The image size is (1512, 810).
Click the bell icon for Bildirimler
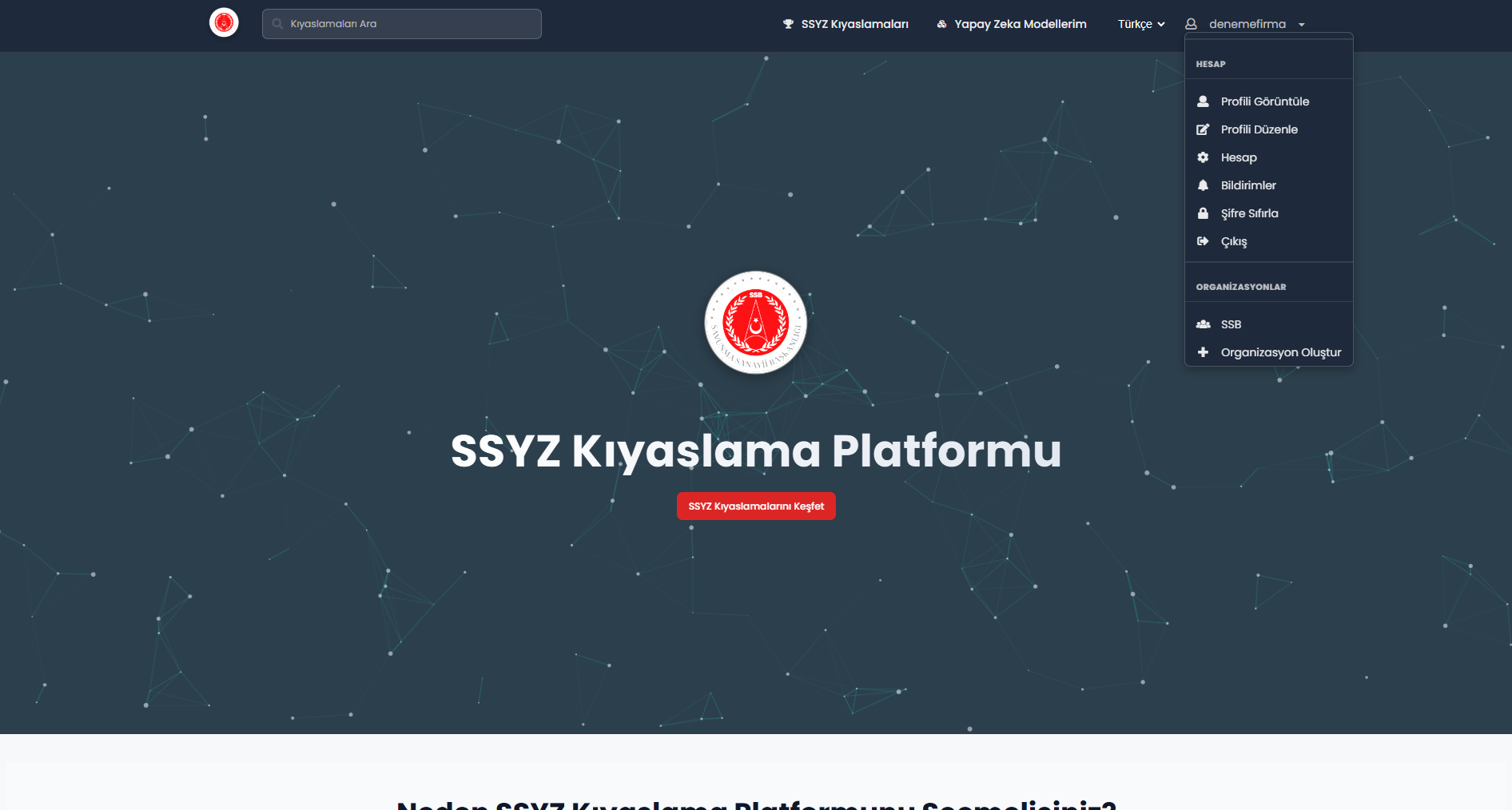point(1203,185)
